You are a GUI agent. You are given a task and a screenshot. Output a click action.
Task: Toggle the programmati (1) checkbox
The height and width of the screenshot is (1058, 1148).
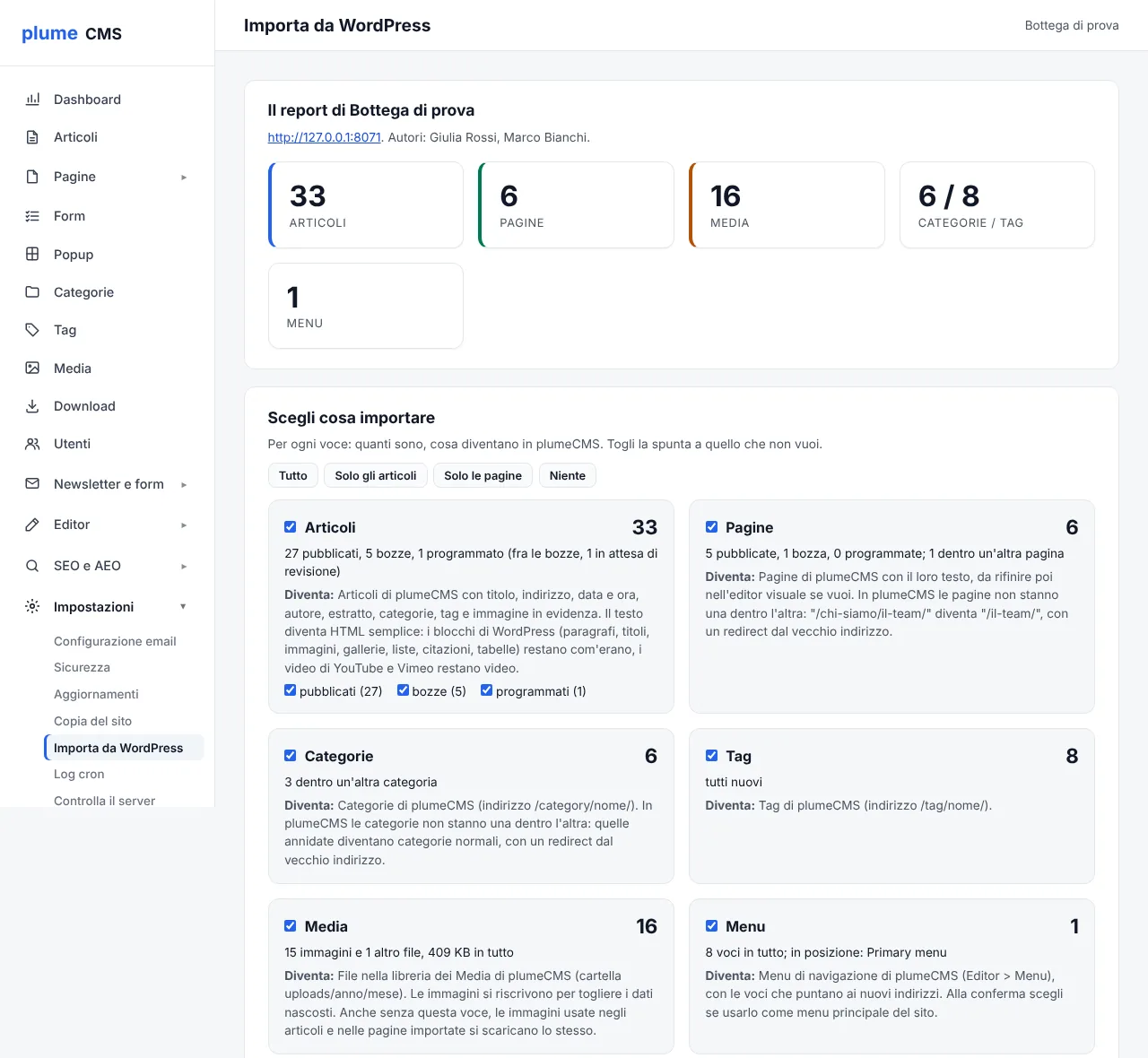(487, 690)
